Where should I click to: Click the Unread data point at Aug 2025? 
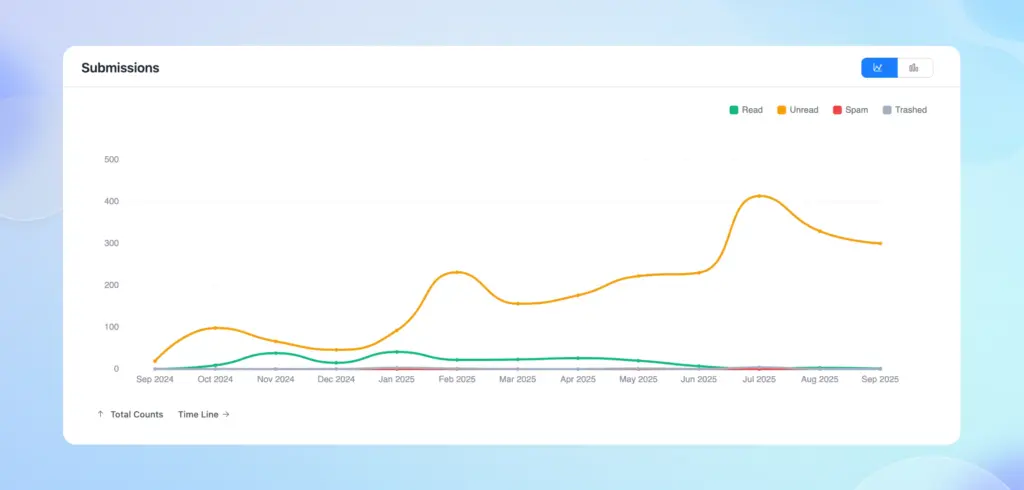coord(820,231)
